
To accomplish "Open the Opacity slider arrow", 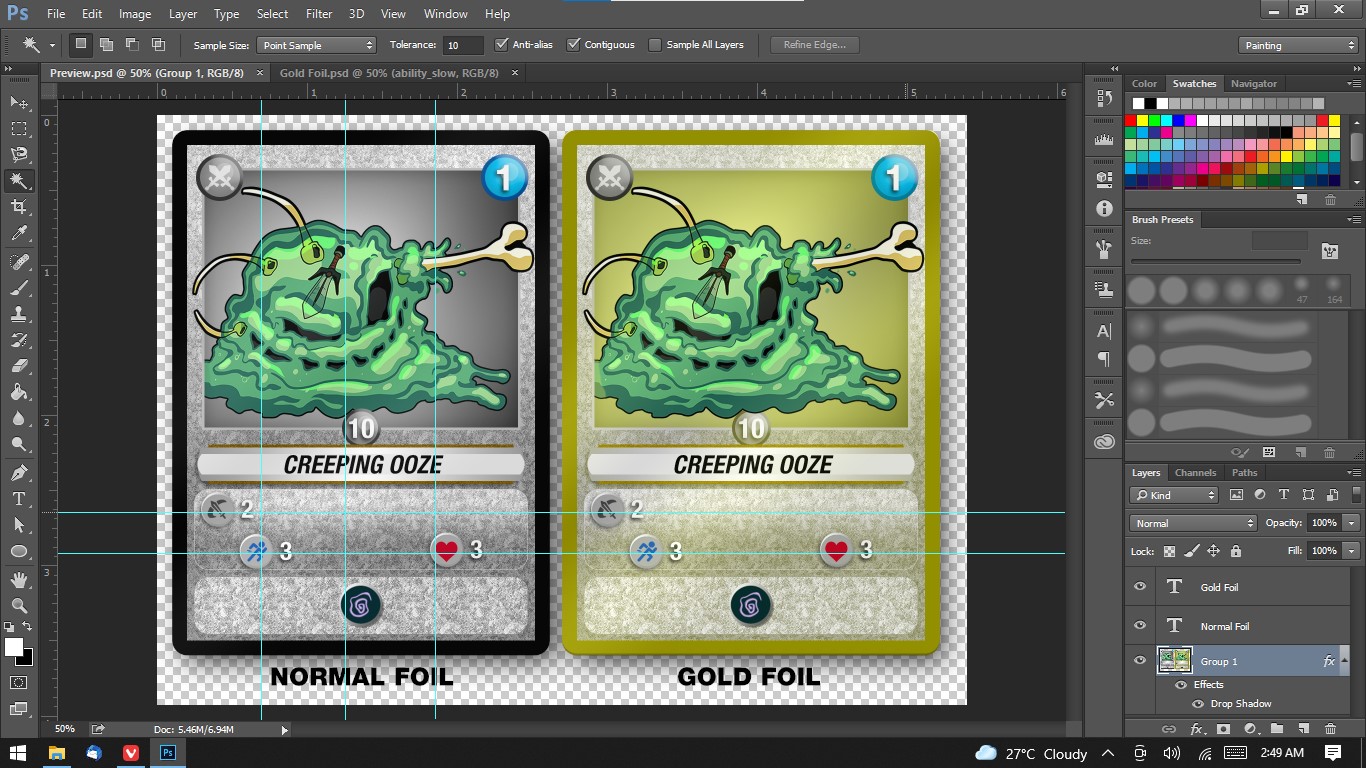I will click(x=1351, y=523).
